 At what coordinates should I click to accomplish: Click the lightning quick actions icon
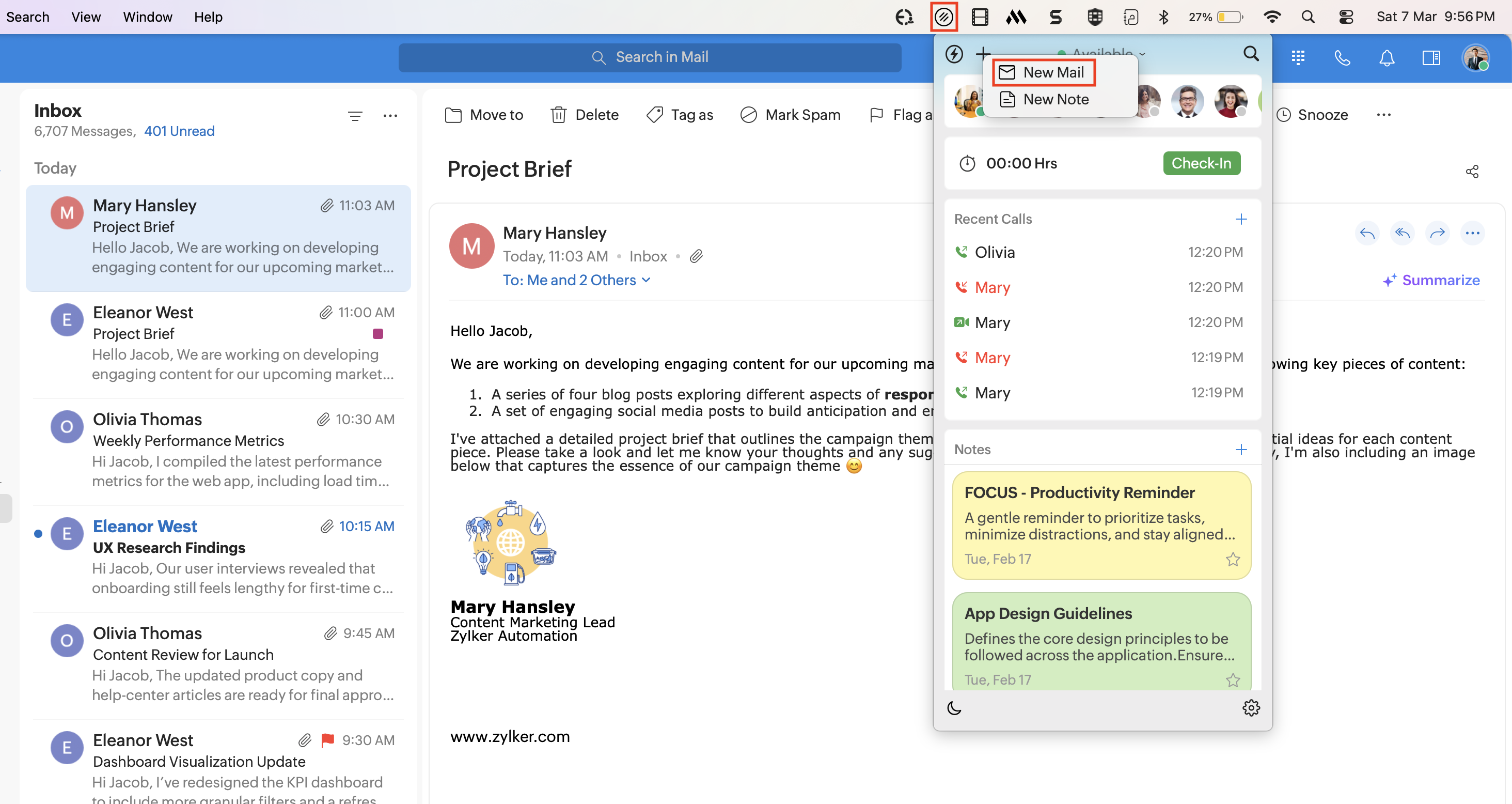click(x=954, y=54)
